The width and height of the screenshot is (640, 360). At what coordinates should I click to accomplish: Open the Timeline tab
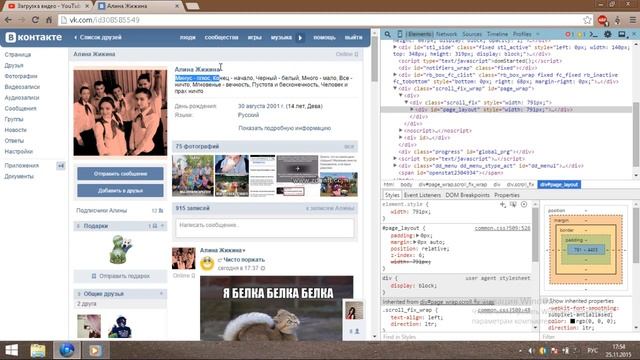click(x=497, y=34)
